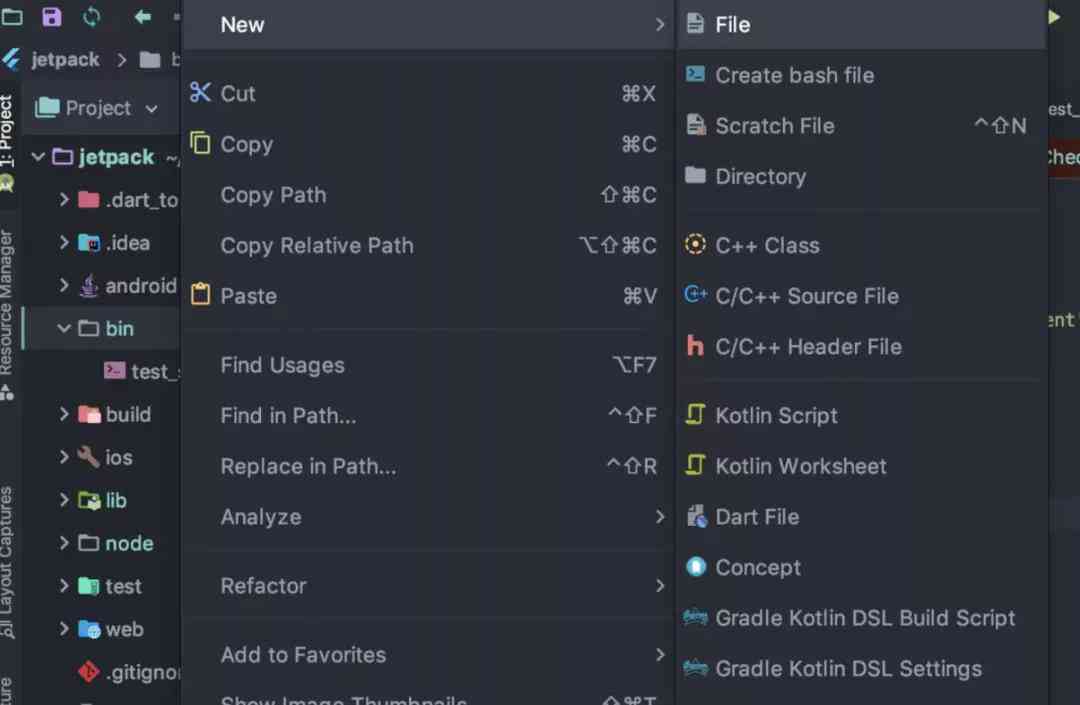The height and width of the screenshot is (705, 1080).
Task: Click the Save All toolbar icon
Action: (52, 17)
